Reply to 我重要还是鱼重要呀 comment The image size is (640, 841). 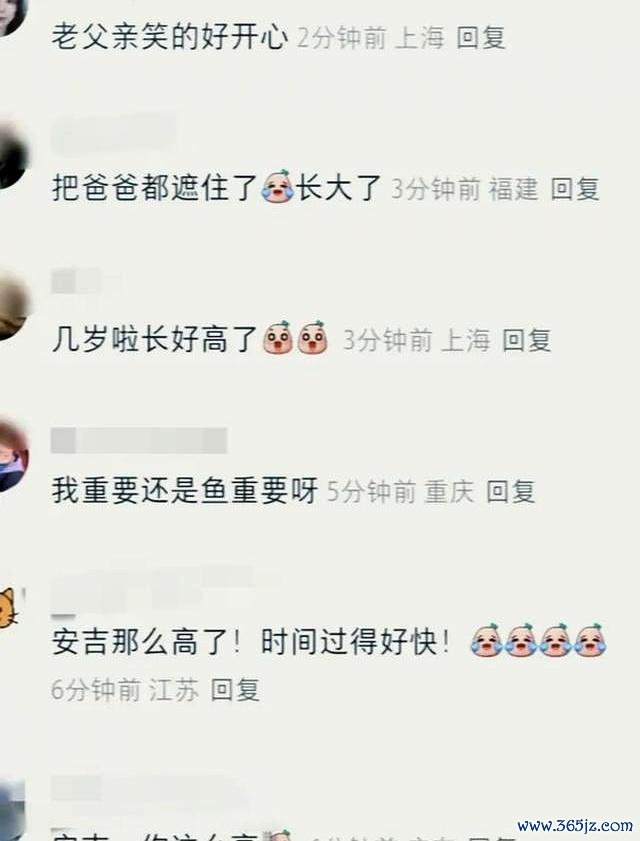point(511,491)
